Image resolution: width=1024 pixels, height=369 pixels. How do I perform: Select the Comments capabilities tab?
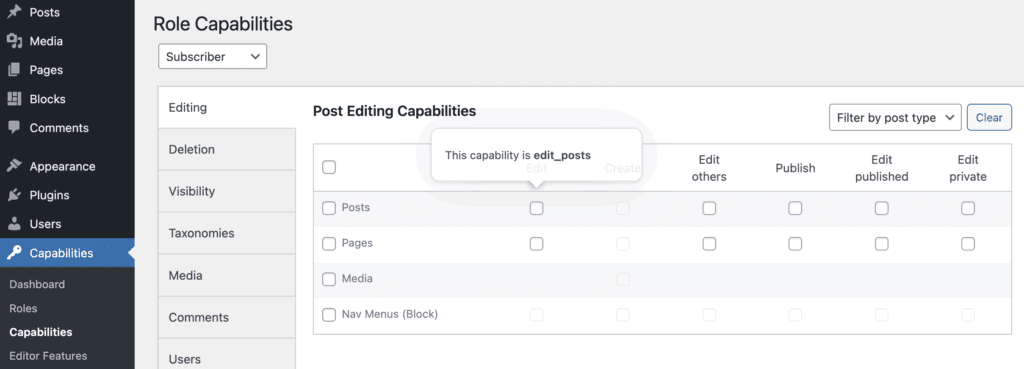(227, 317)
